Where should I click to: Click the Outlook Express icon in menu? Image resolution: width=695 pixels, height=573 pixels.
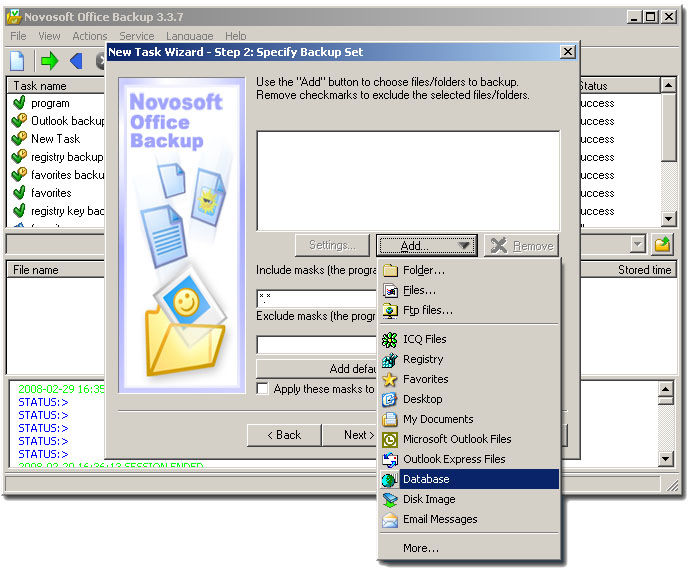(x=390, y=460)
